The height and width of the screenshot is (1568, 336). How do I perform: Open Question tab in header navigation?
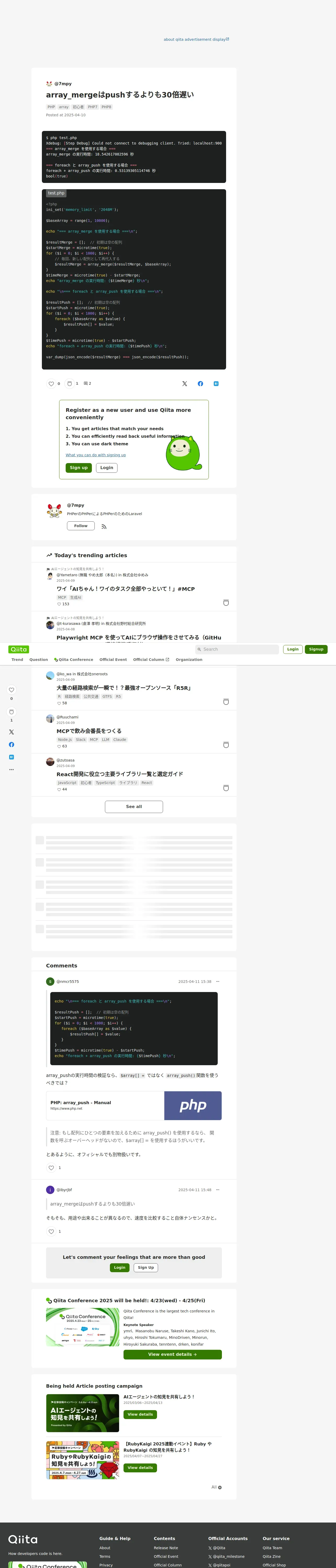(38, 659)
